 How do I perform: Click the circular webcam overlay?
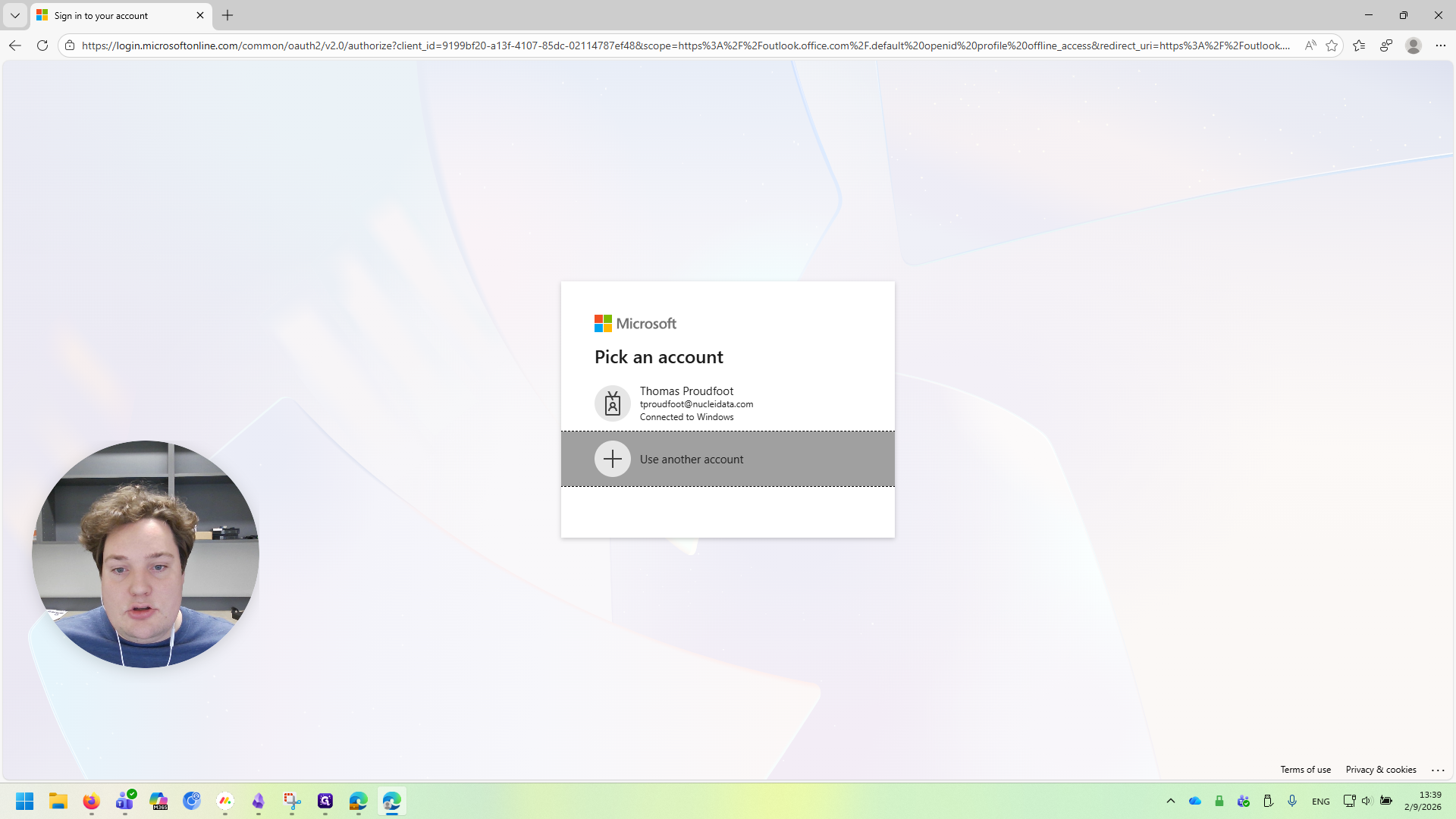click(x=146, y=554)
